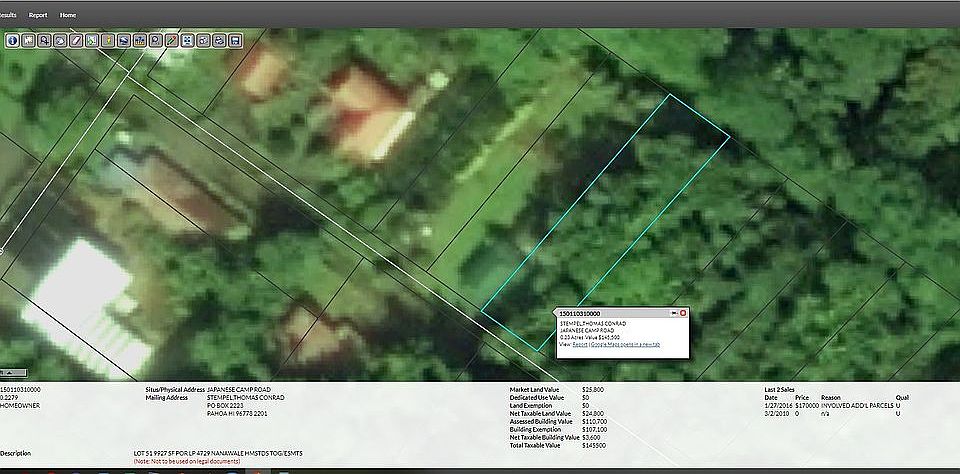This screenshot has width=960, height=474.
Task: Click the INVOLVED ADD'L PARCELS reason
Action: tap(857, 405)
